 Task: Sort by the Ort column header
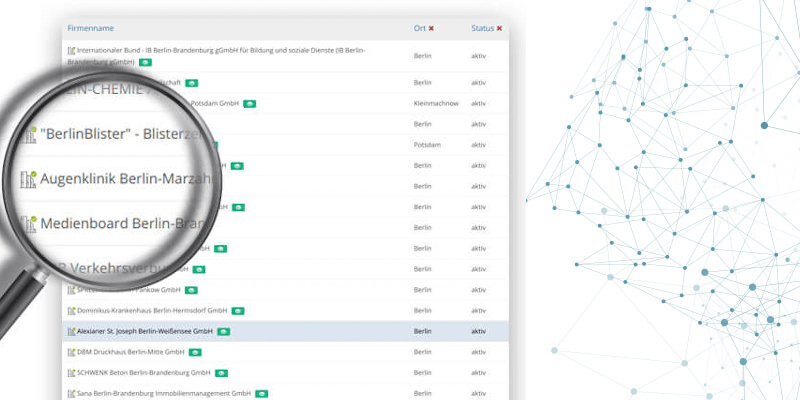tap(419, 29)
